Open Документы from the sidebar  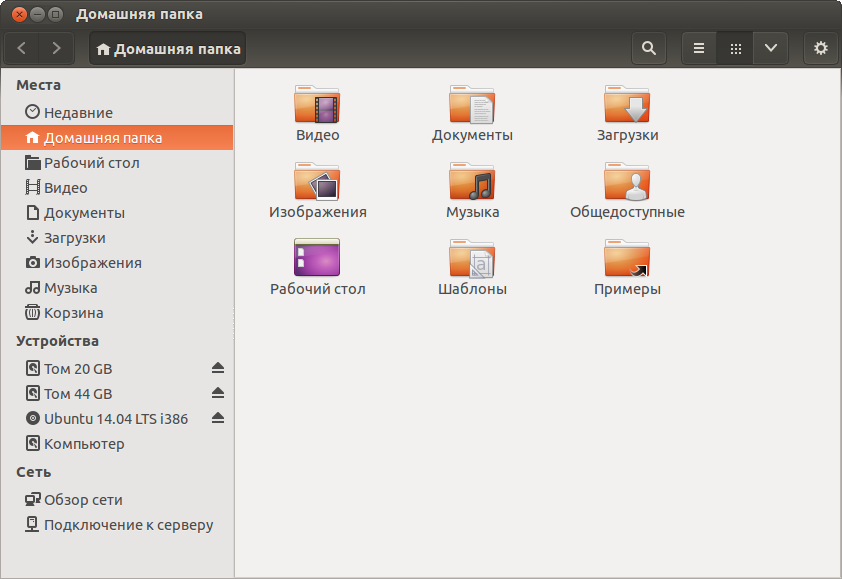(117, 213)
